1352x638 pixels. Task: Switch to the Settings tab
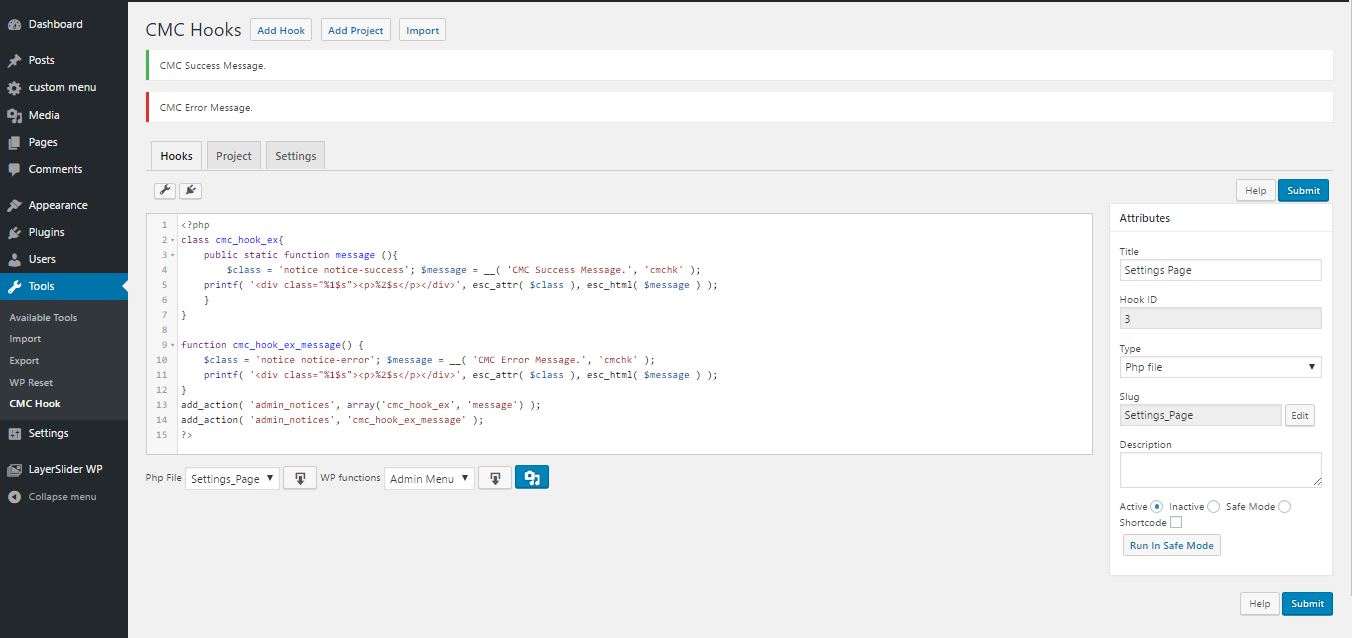(x=296, y=156)
